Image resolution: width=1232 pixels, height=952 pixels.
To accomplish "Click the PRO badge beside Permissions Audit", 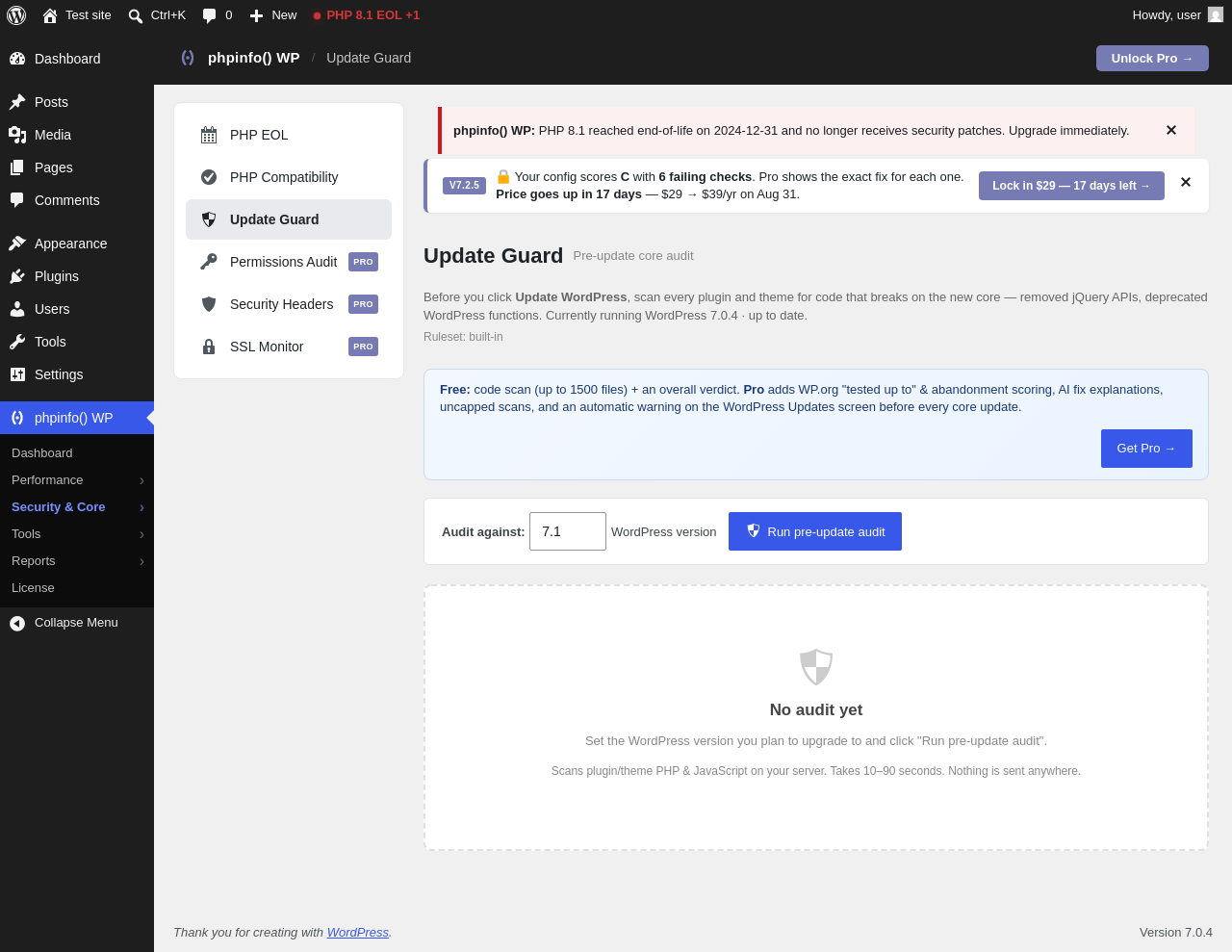I will [x=363, y=262].
